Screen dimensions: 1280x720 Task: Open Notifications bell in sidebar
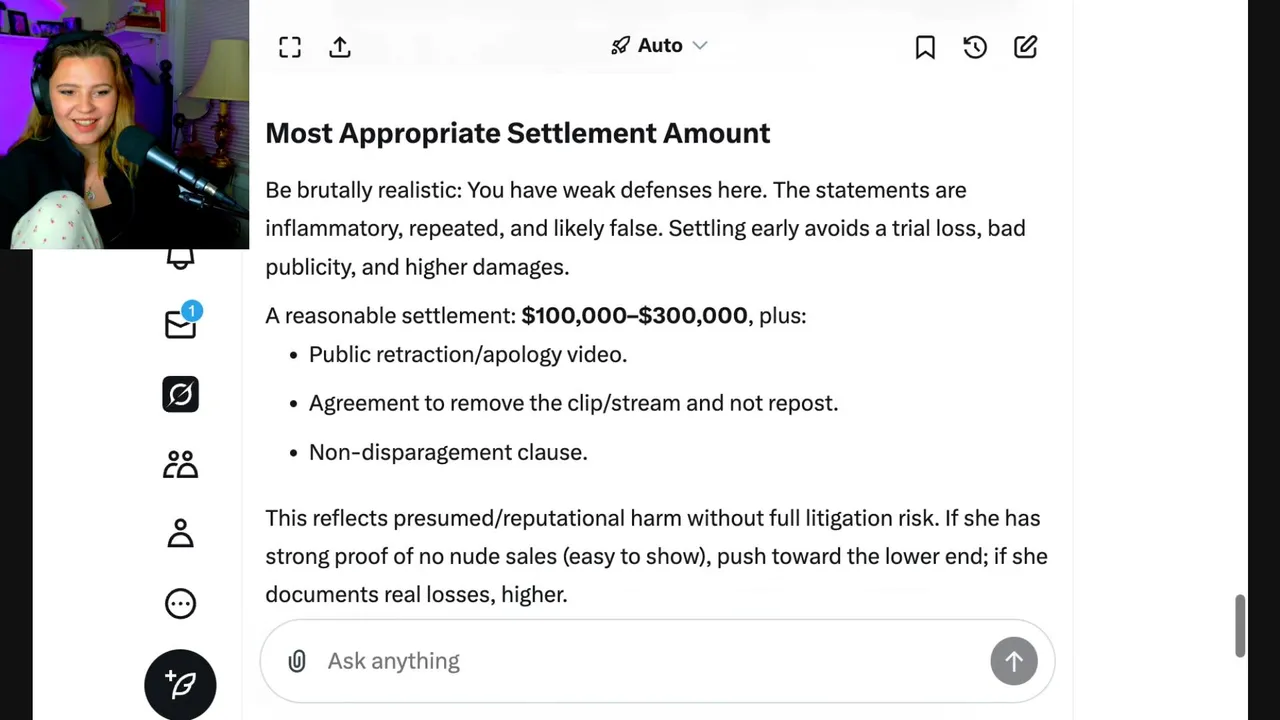(x=180, y=258)
